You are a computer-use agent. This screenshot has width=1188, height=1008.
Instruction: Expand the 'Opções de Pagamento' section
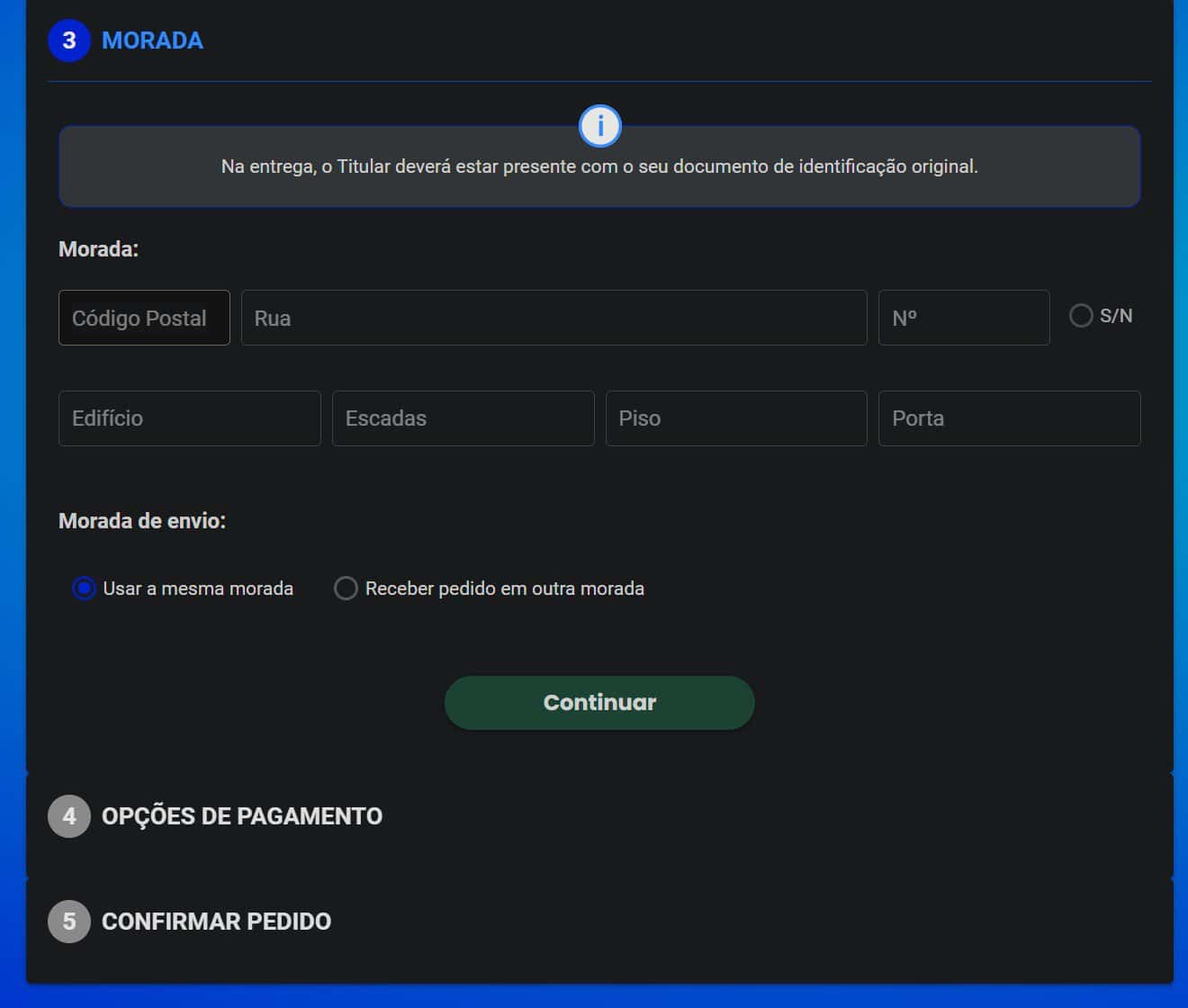click(x=241, y=816)
